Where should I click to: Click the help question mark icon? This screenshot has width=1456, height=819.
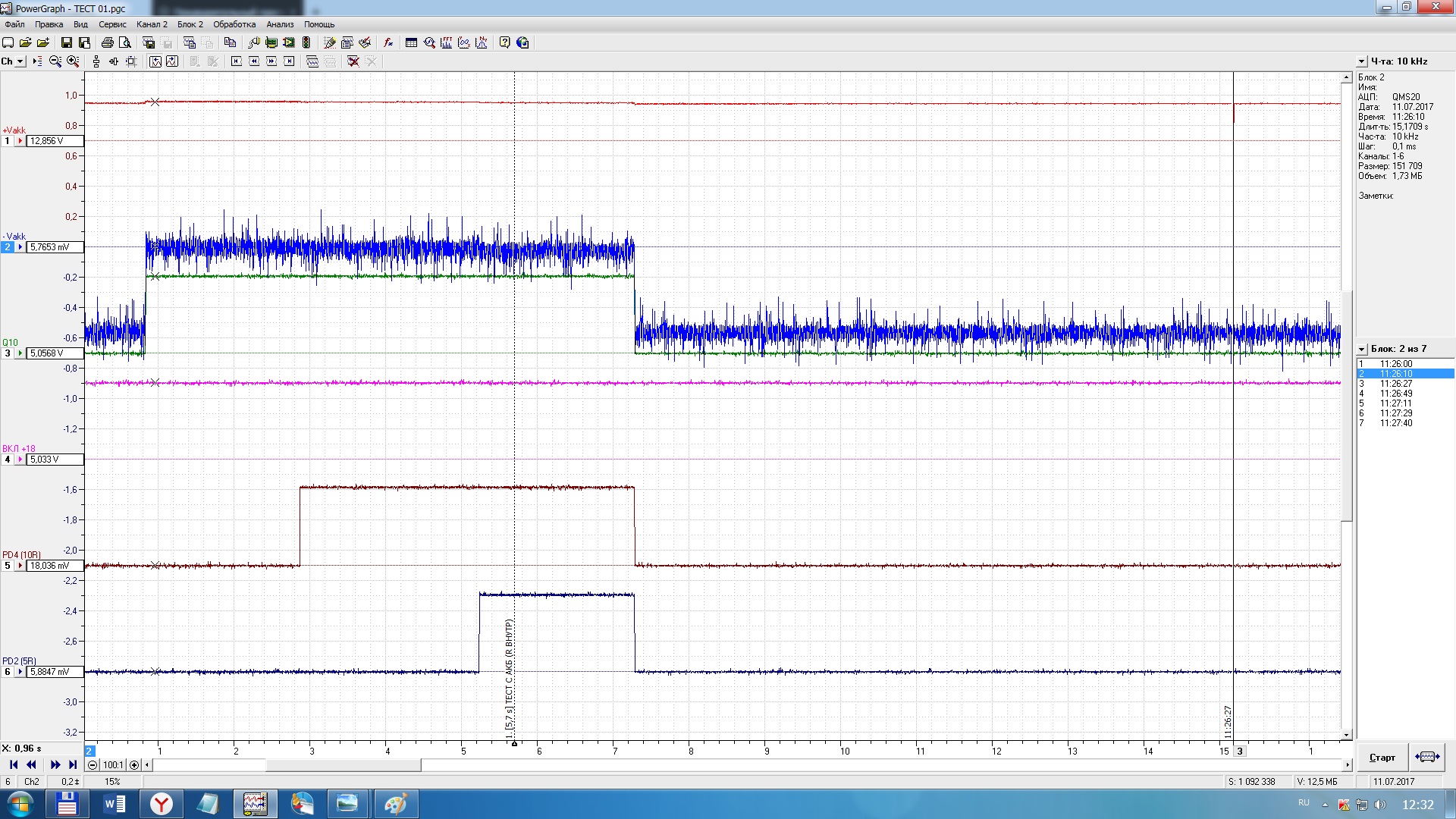pos(505,43)
